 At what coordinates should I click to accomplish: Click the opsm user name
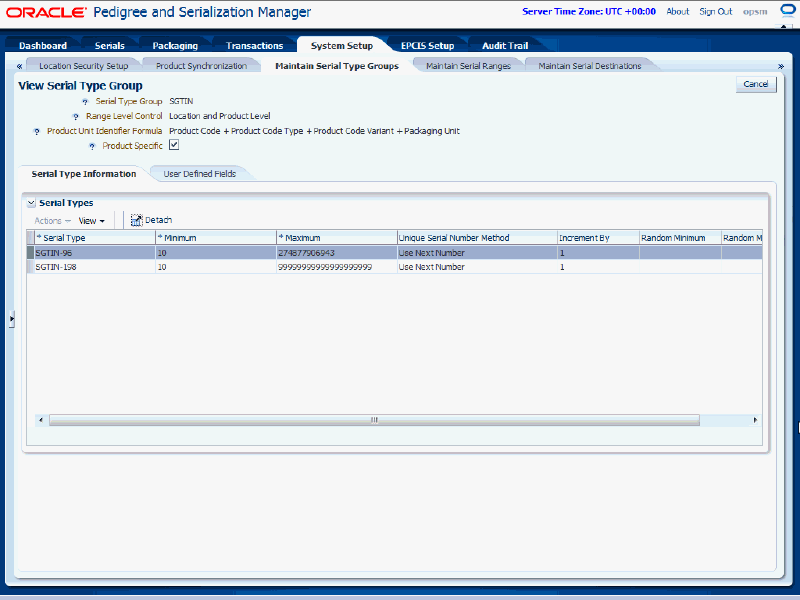[755, 12]
